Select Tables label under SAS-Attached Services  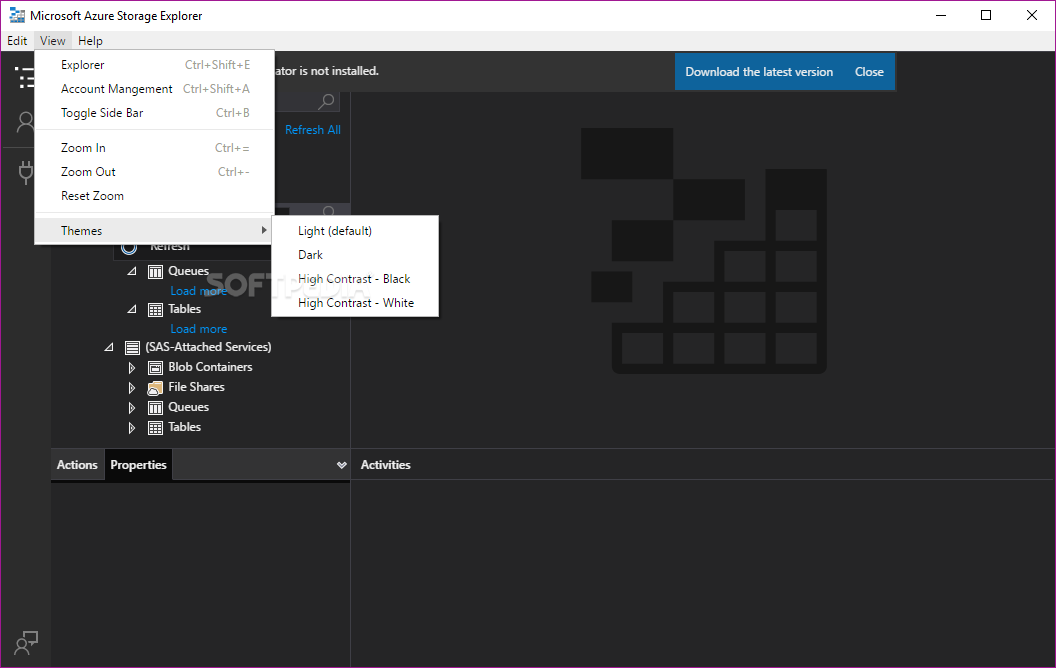click(x=185, y=427)
